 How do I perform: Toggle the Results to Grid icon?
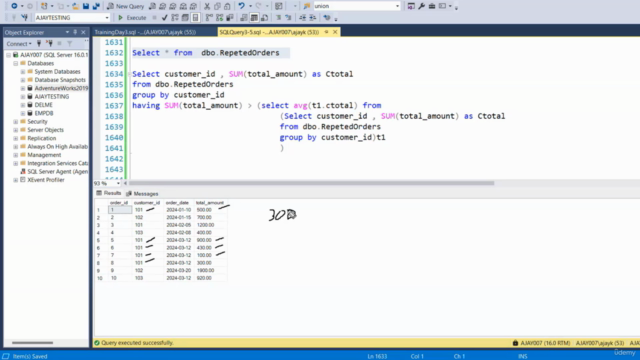[254, 18]
